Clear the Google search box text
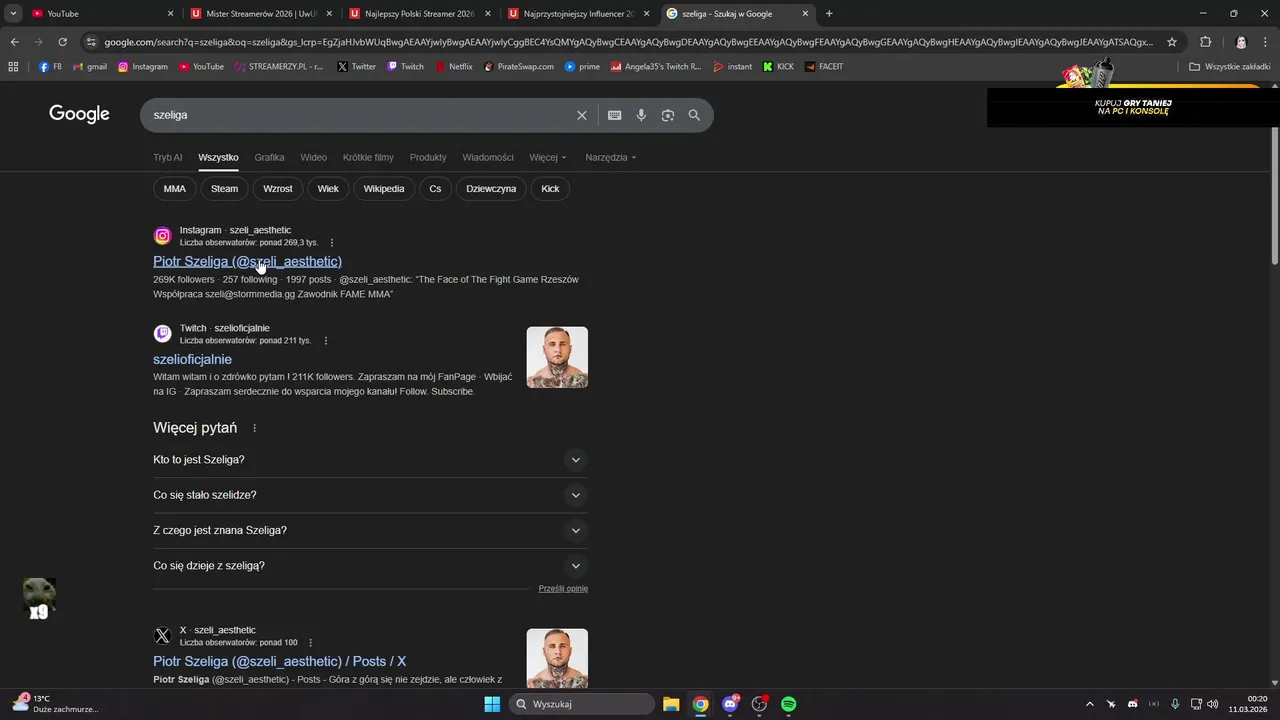The height and width of the screenshot is (720, 1280). click(581, 115)
